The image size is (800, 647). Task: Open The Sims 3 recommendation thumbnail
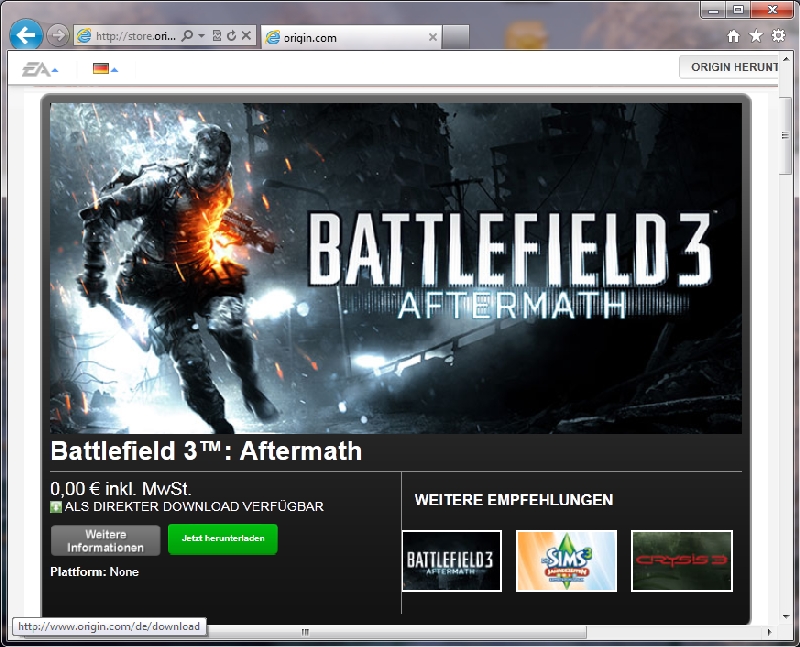[x=566, y=561]
